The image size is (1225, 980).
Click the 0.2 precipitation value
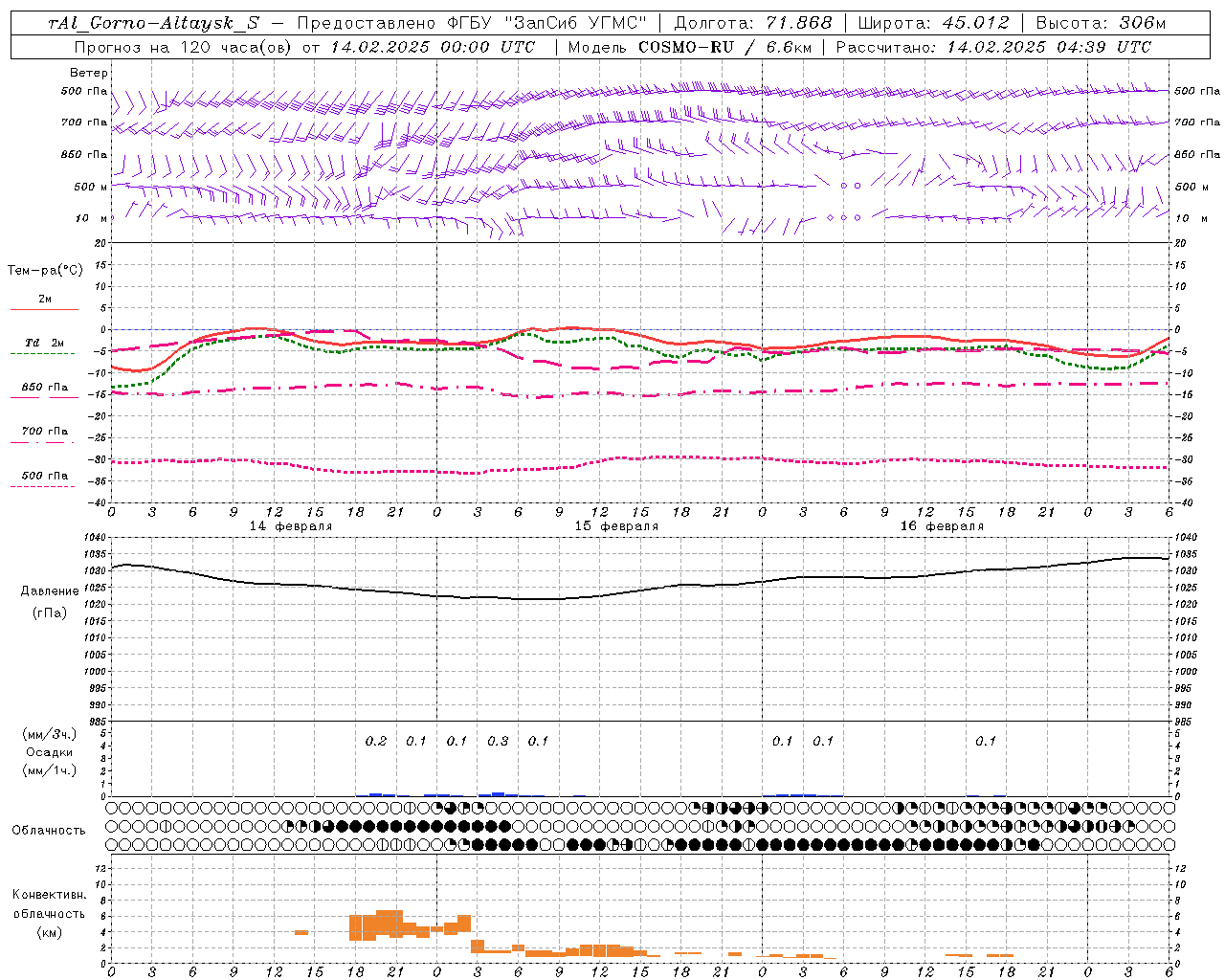(x=376, y=741)
